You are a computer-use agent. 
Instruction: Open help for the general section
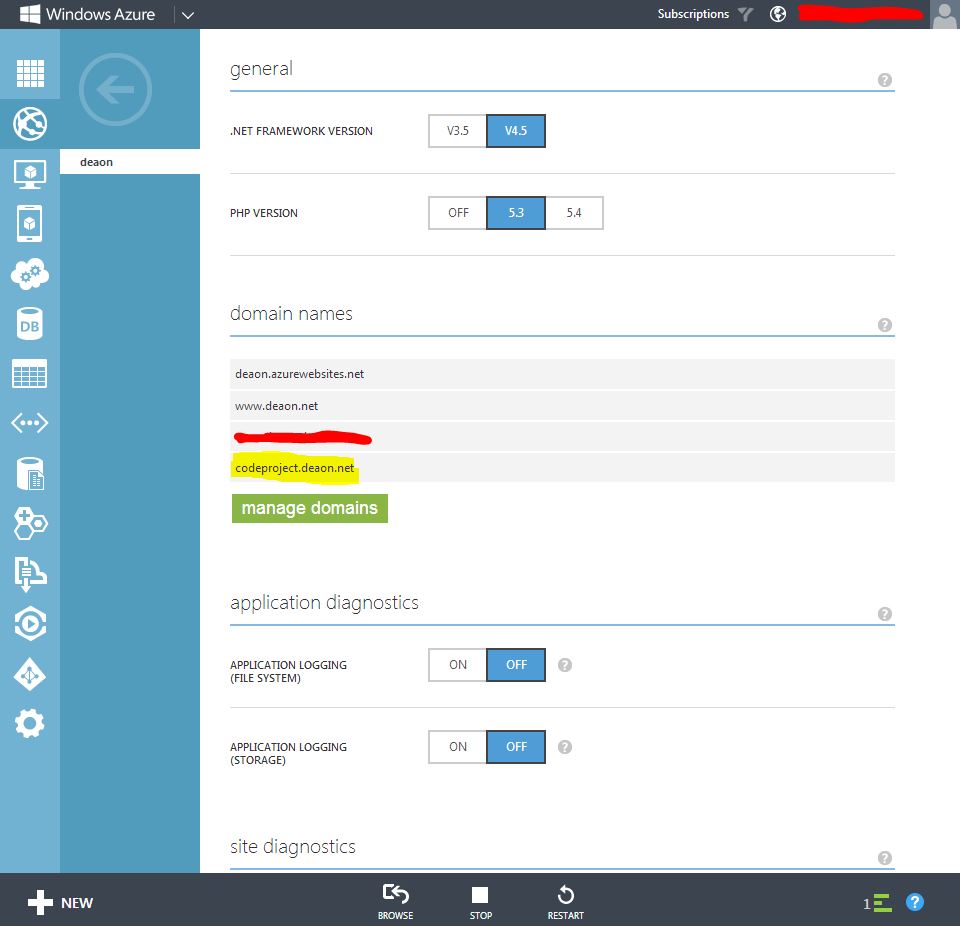(x=885, y=80)
